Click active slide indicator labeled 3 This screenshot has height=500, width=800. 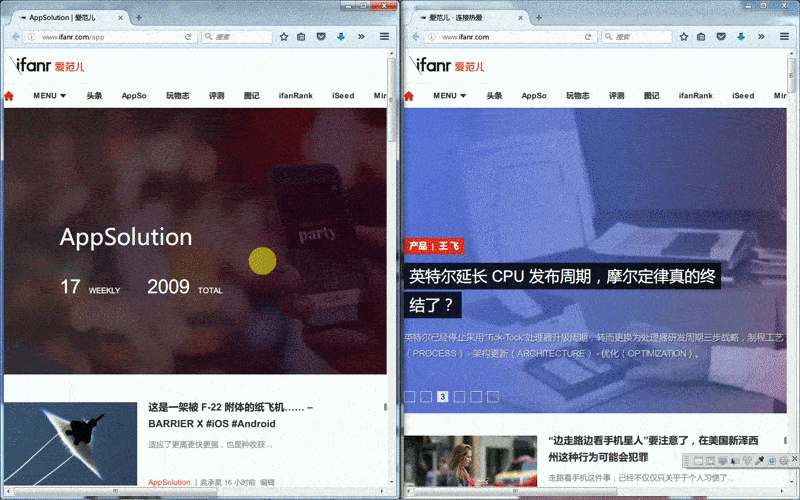443,396
